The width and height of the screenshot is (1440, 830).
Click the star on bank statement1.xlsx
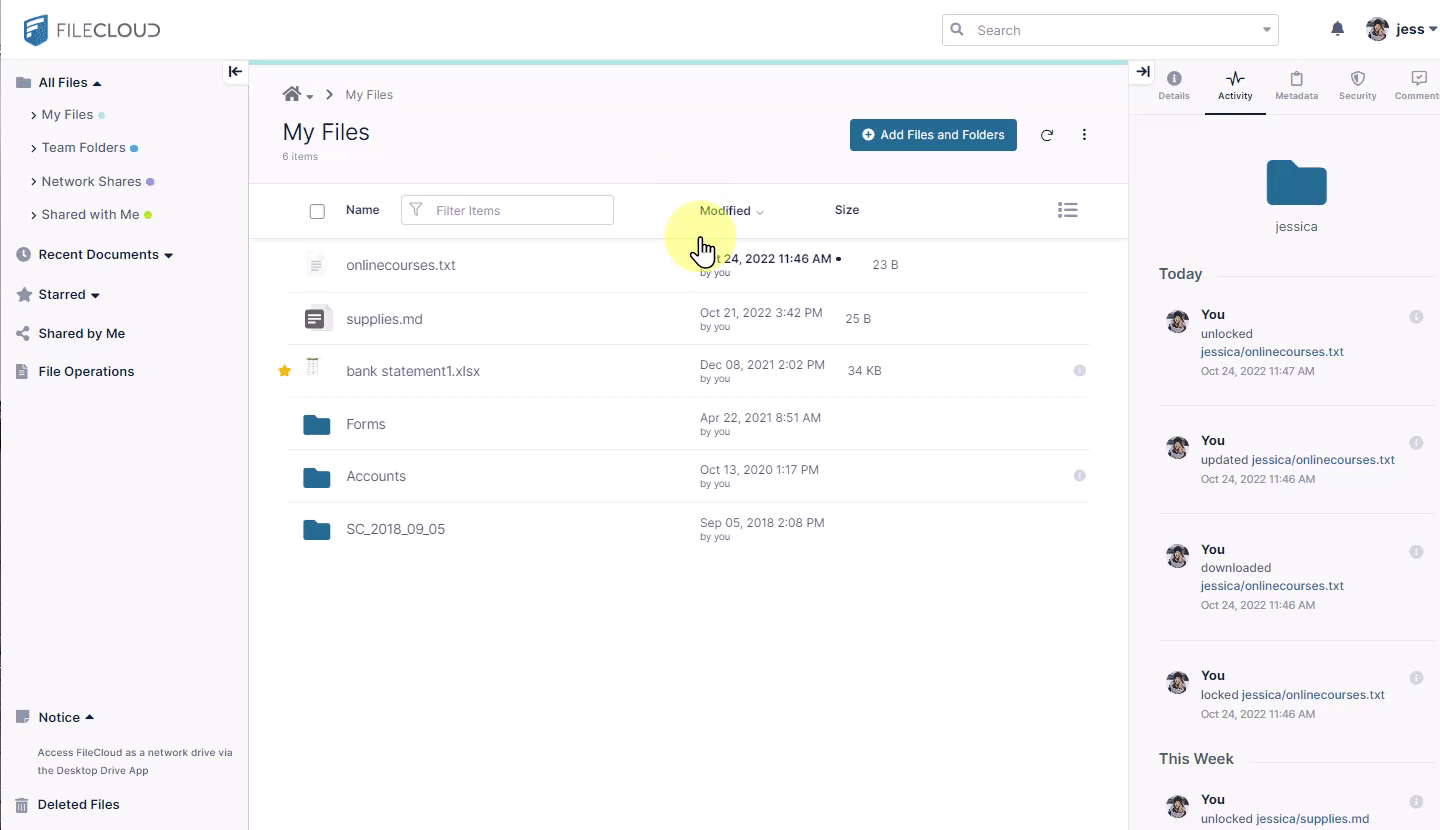coord(284,371)
